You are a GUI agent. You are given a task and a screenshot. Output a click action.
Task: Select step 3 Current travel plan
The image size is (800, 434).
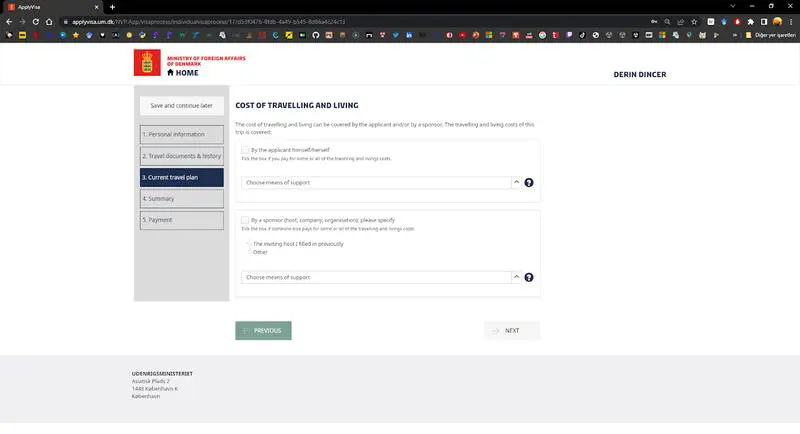pos(182,177)
